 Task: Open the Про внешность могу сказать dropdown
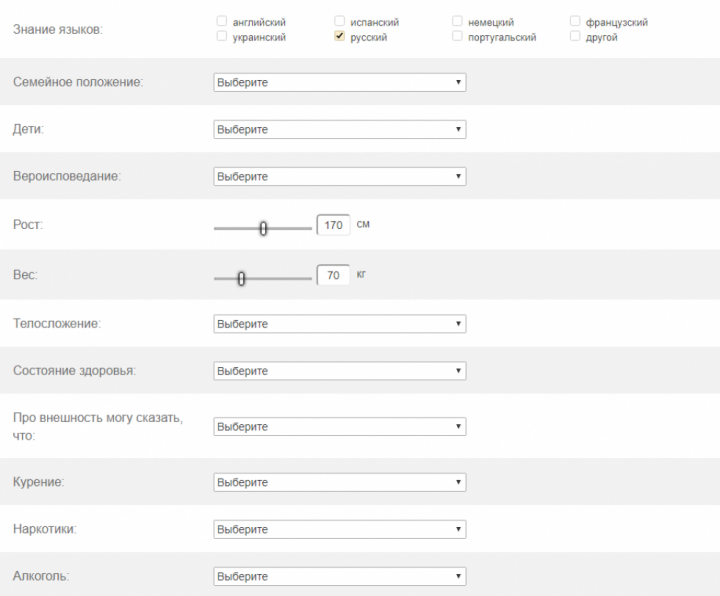(x=340, y=427)
